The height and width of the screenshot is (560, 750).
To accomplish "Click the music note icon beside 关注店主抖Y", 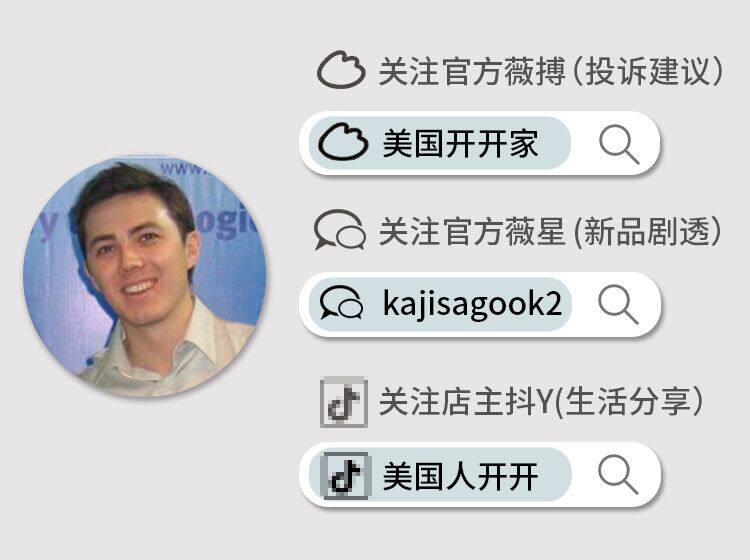I will pos(344,402).
